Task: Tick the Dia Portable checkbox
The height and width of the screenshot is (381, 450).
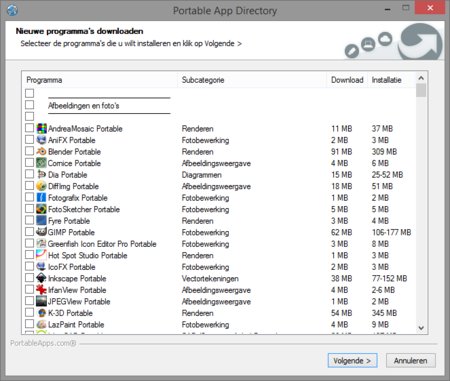Action: click(30, 174)
